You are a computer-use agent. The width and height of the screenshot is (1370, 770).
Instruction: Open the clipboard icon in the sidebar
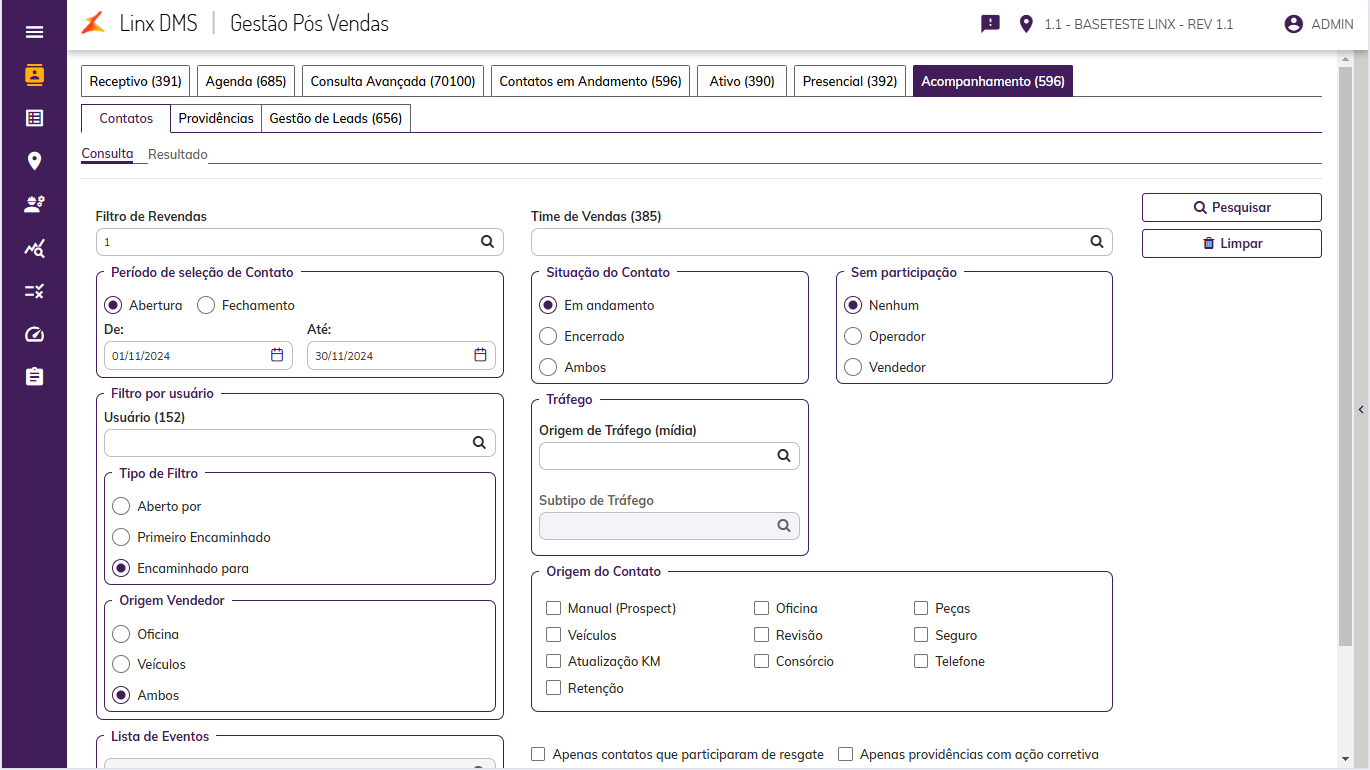pyautogui.click(x=34, y=377)
